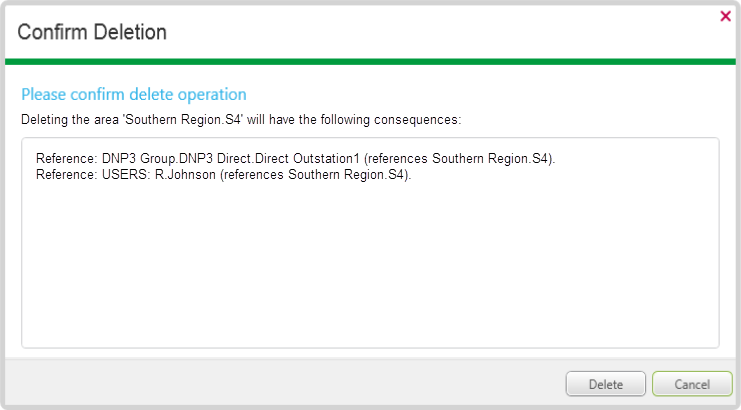Screen dimensions: 741x410
Task: Click the grey footer left of Delete
Action: (280, 384)
